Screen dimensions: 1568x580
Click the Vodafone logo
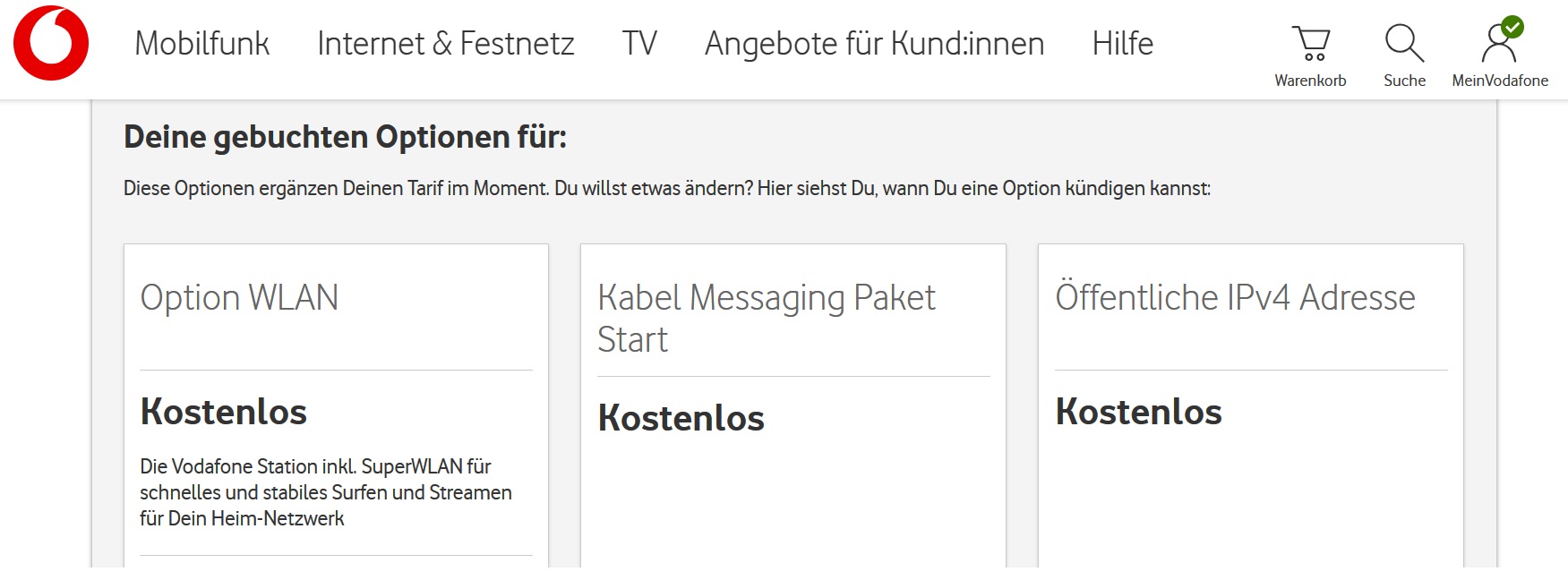pos(51,43)
